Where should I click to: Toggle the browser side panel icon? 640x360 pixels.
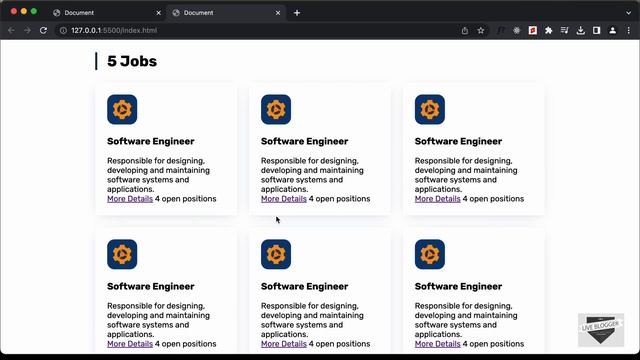(x=596, y=31)
